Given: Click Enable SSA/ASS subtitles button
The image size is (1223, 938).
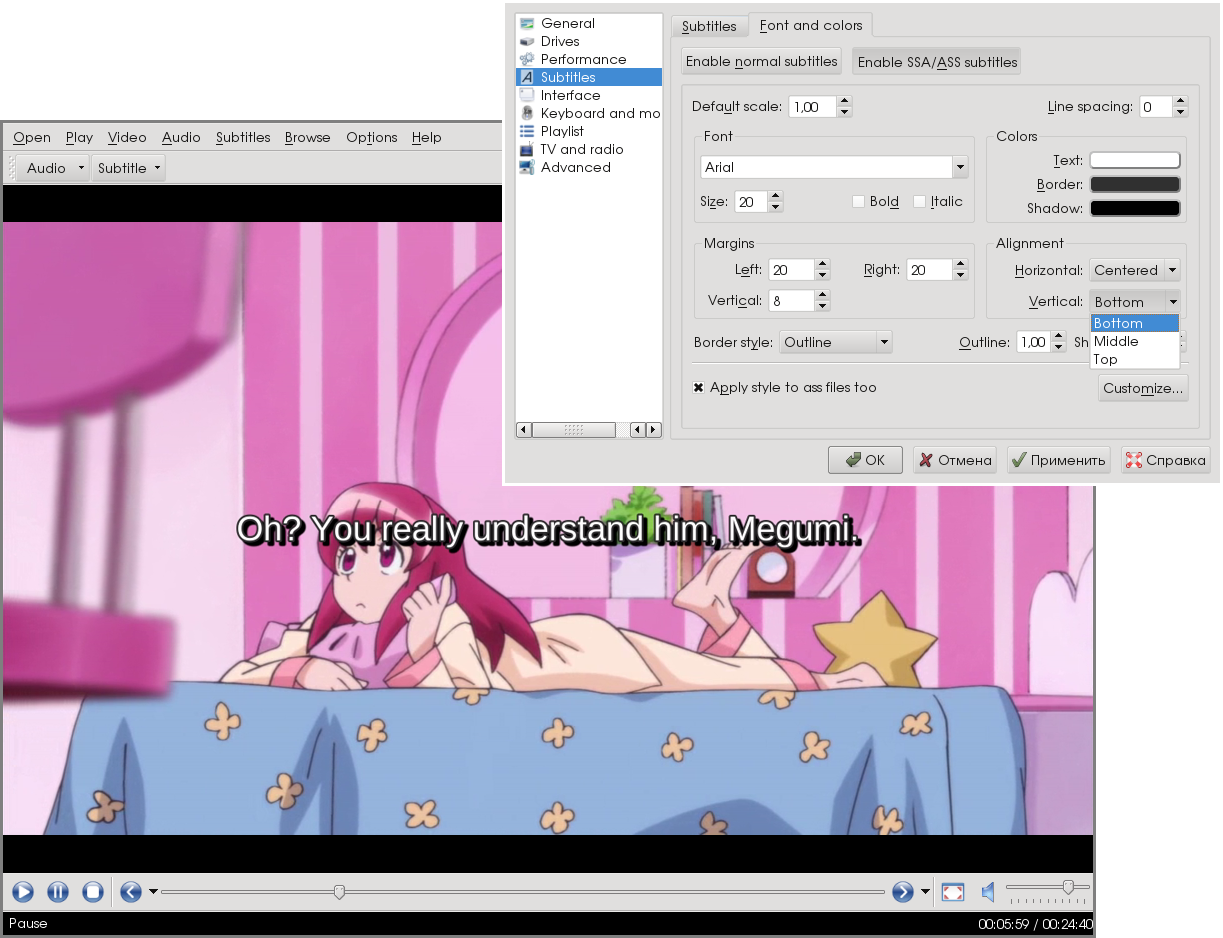Looking at the screenshot, I should (937, 62).
